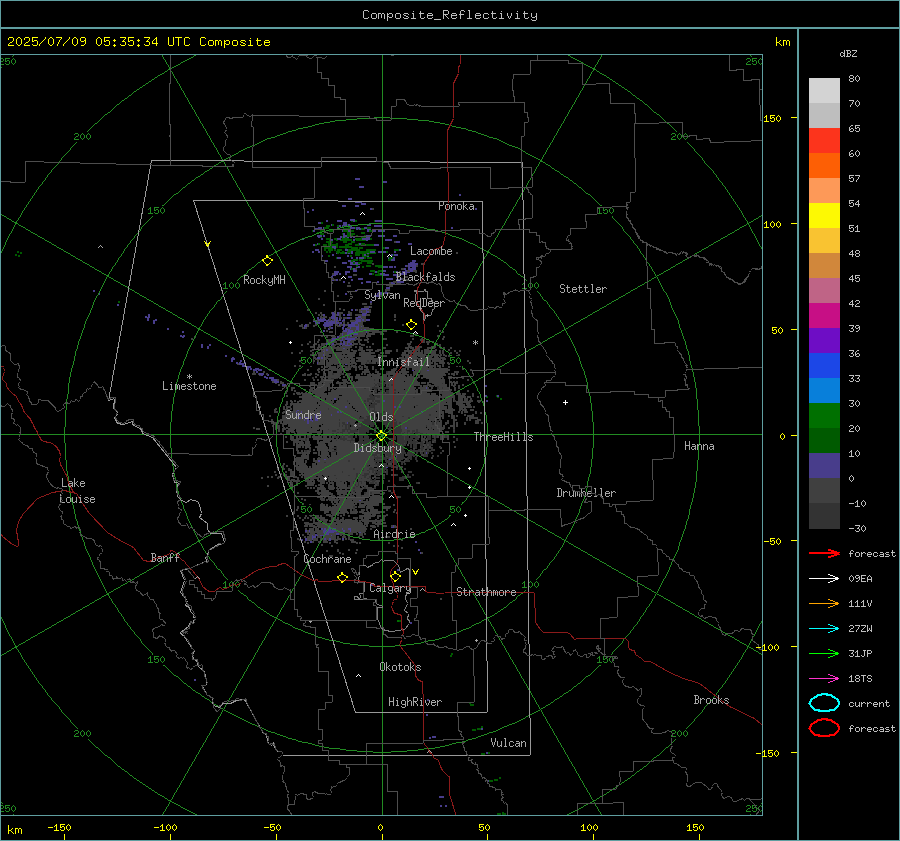The image size is (900, 841).
Task: Click the green 31JP arrow legend icon
Action: (824, 653)
